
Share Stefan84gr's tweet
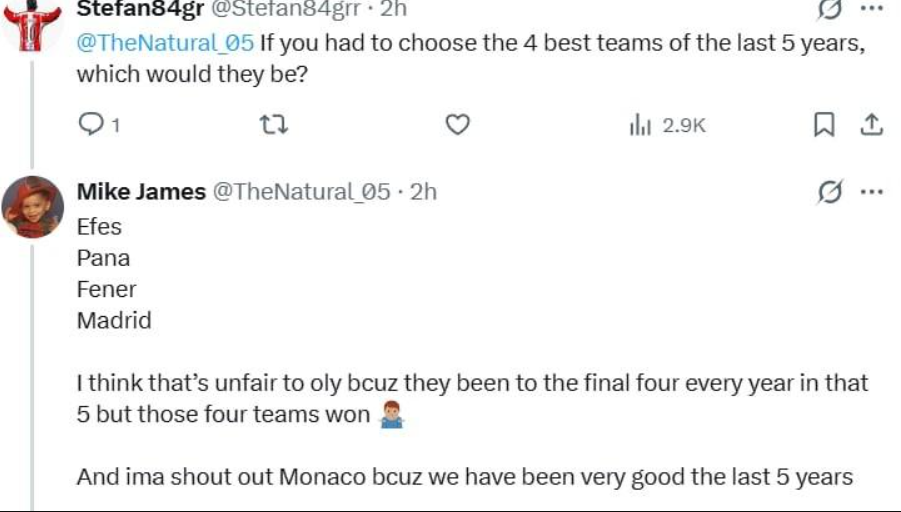pyautogui.click(x=871, y=124)
